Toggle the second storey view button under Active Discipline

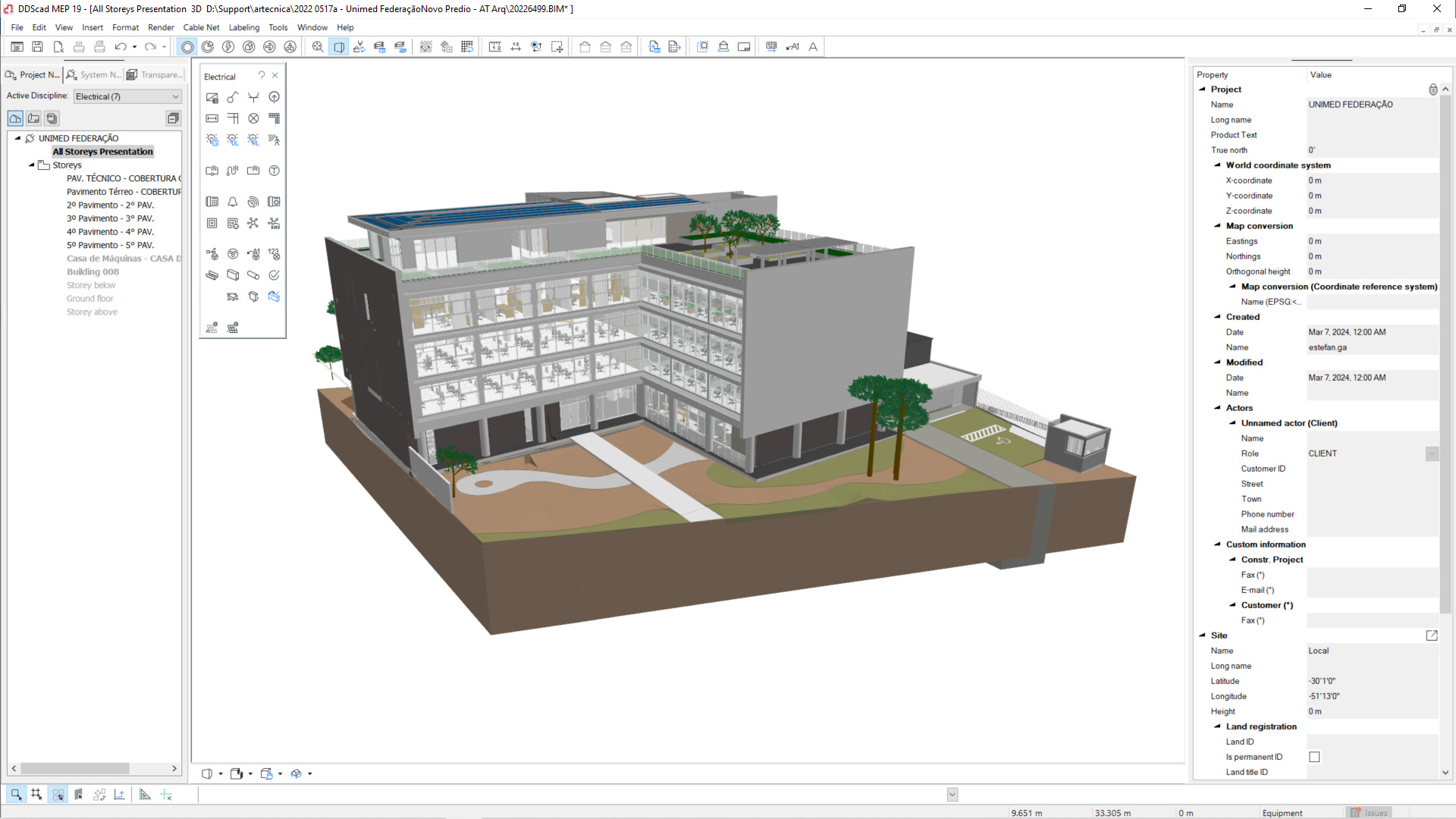(x=33, y=118)
